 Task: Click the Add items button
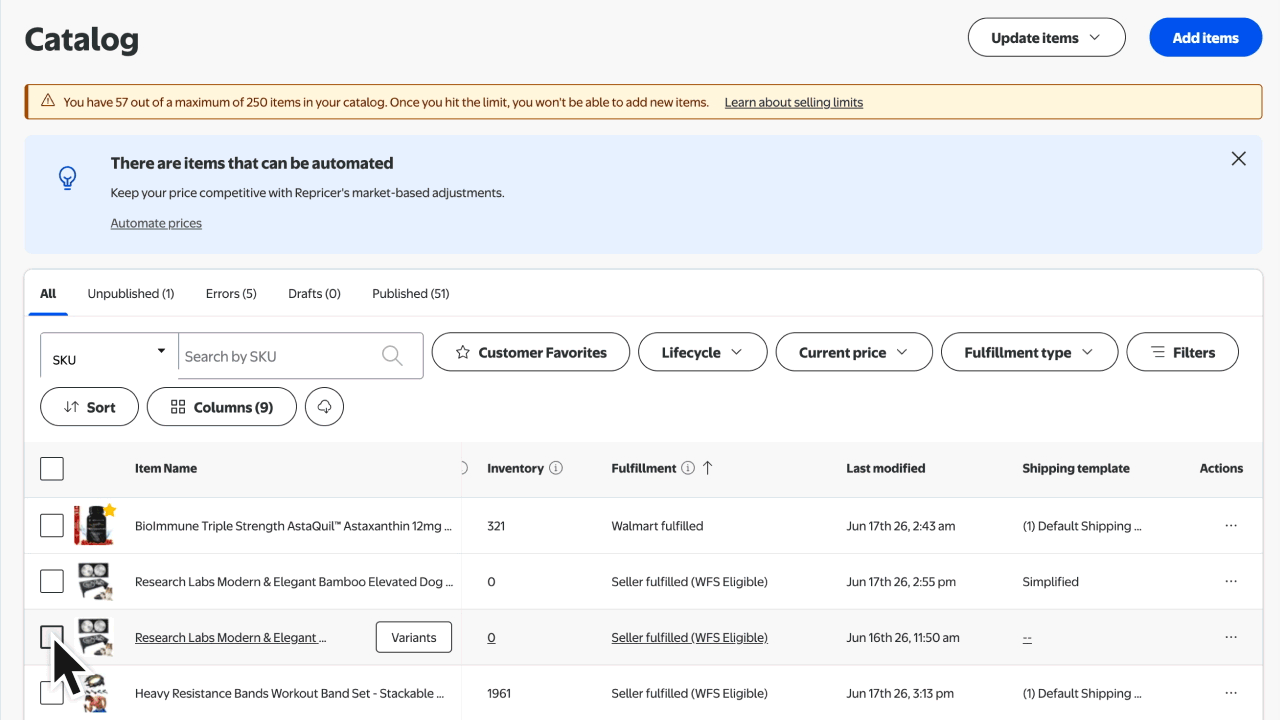pos(1205,38)
